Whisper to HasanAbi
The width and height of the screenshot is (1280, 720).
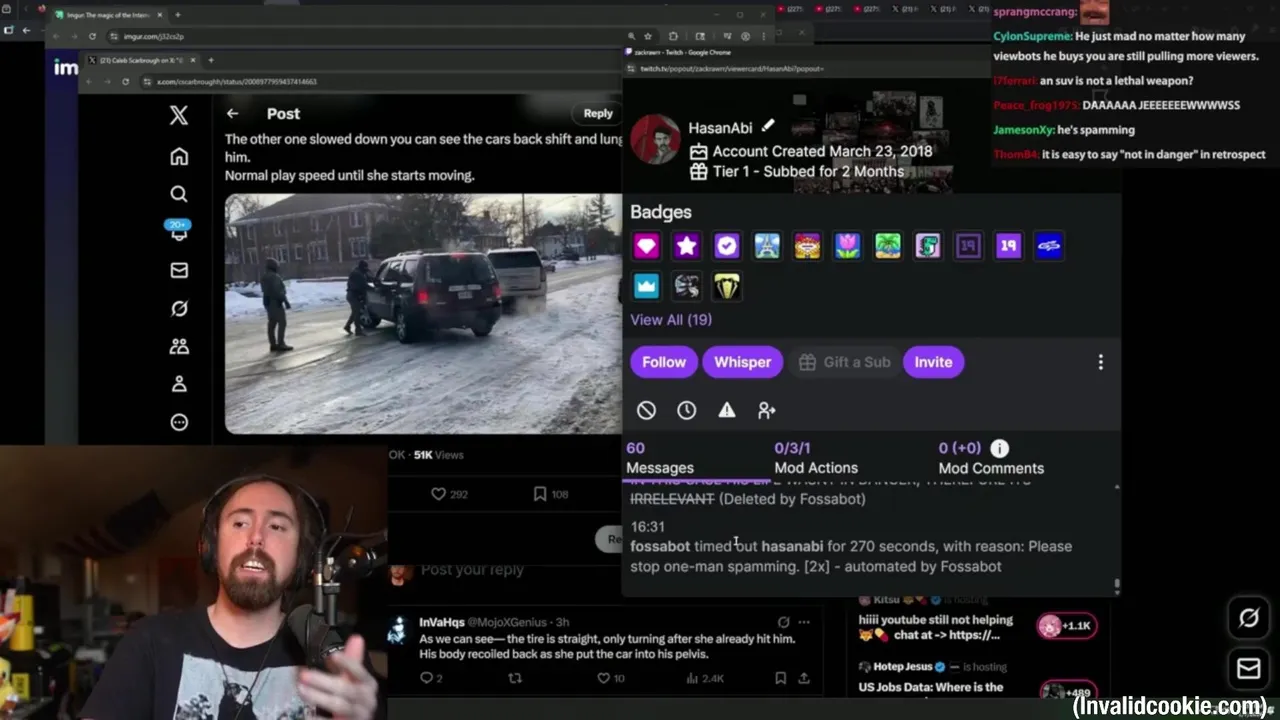click(x=743, y=362)
